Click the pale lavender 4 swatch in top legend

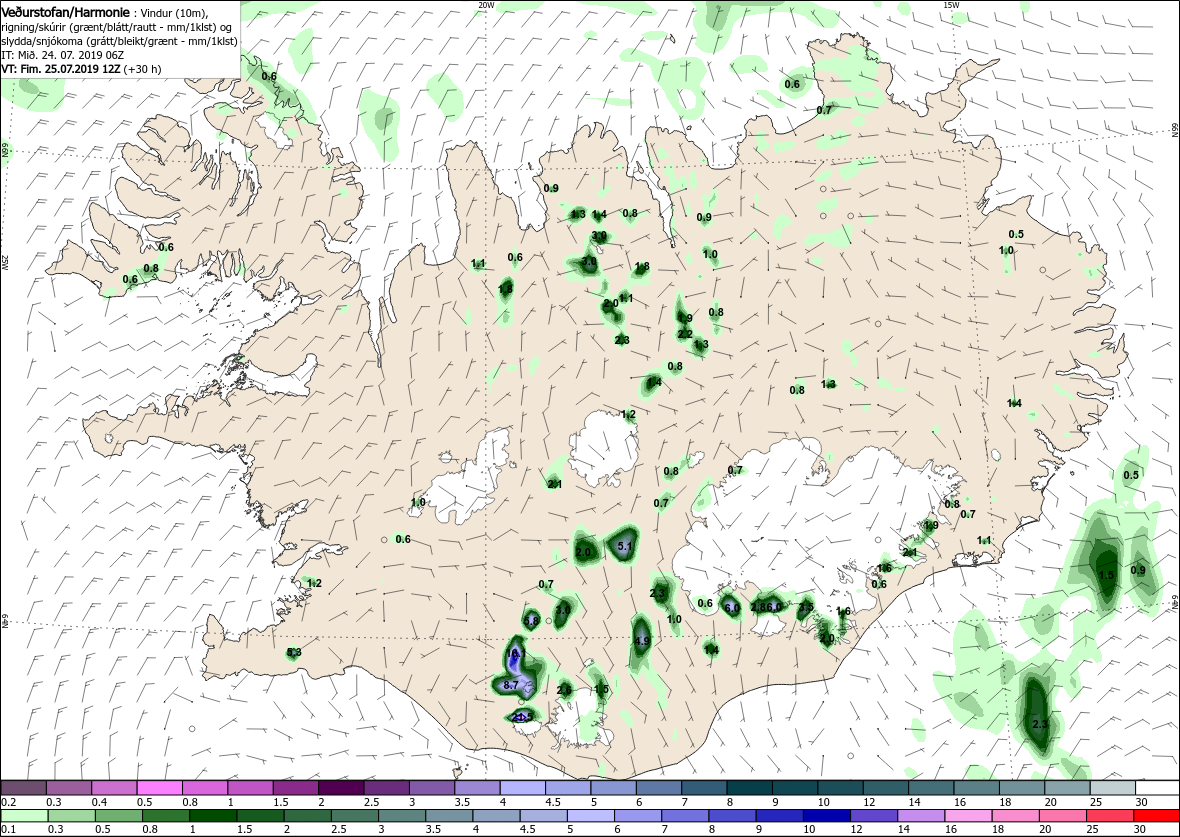coord(522,787)
